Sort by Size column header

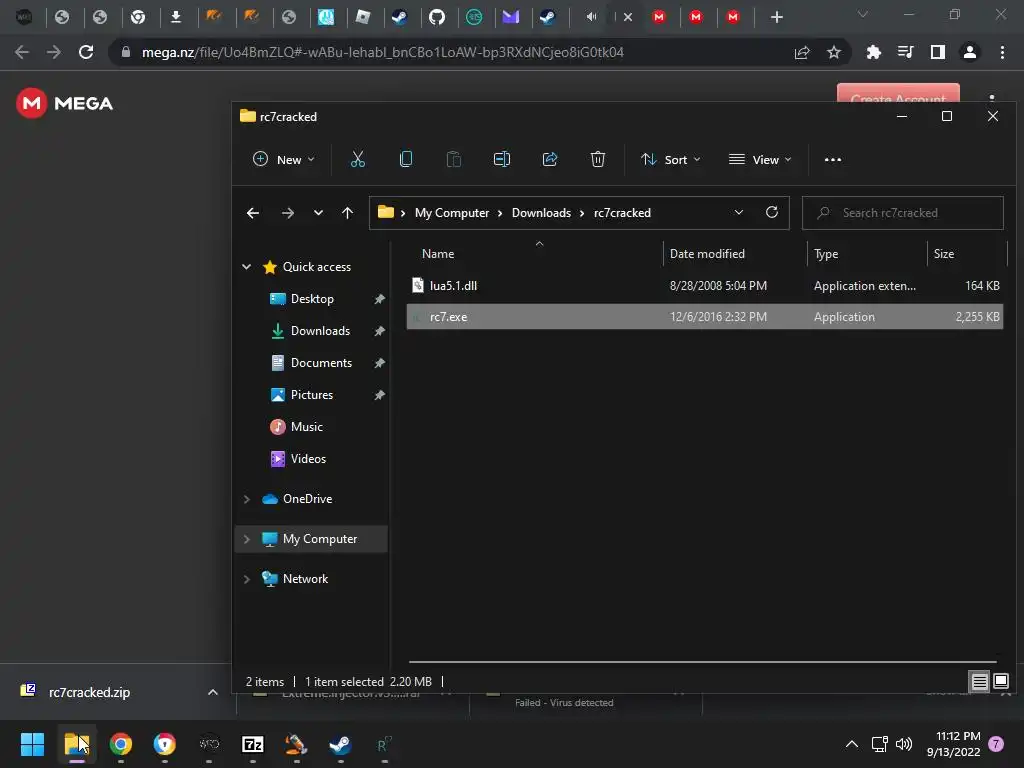click(943, 254)
